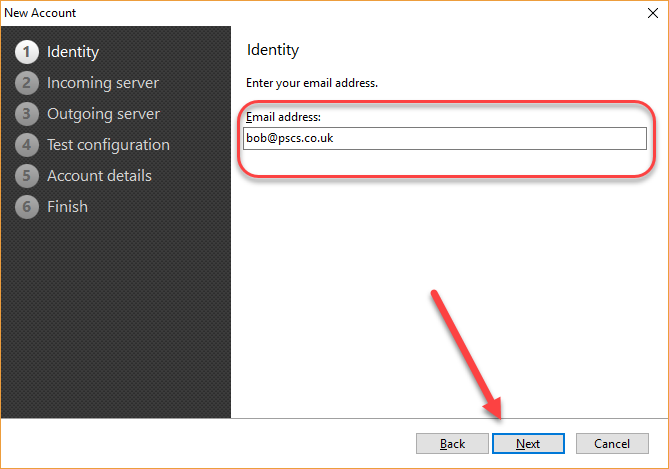
Task: Focus the Email address input field
Action: (x=445, y=138)
